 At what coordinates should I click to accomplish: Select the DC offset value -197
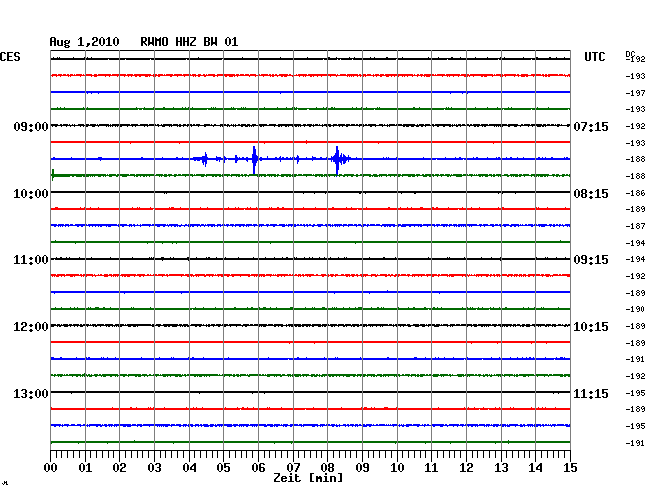(635, 93)
